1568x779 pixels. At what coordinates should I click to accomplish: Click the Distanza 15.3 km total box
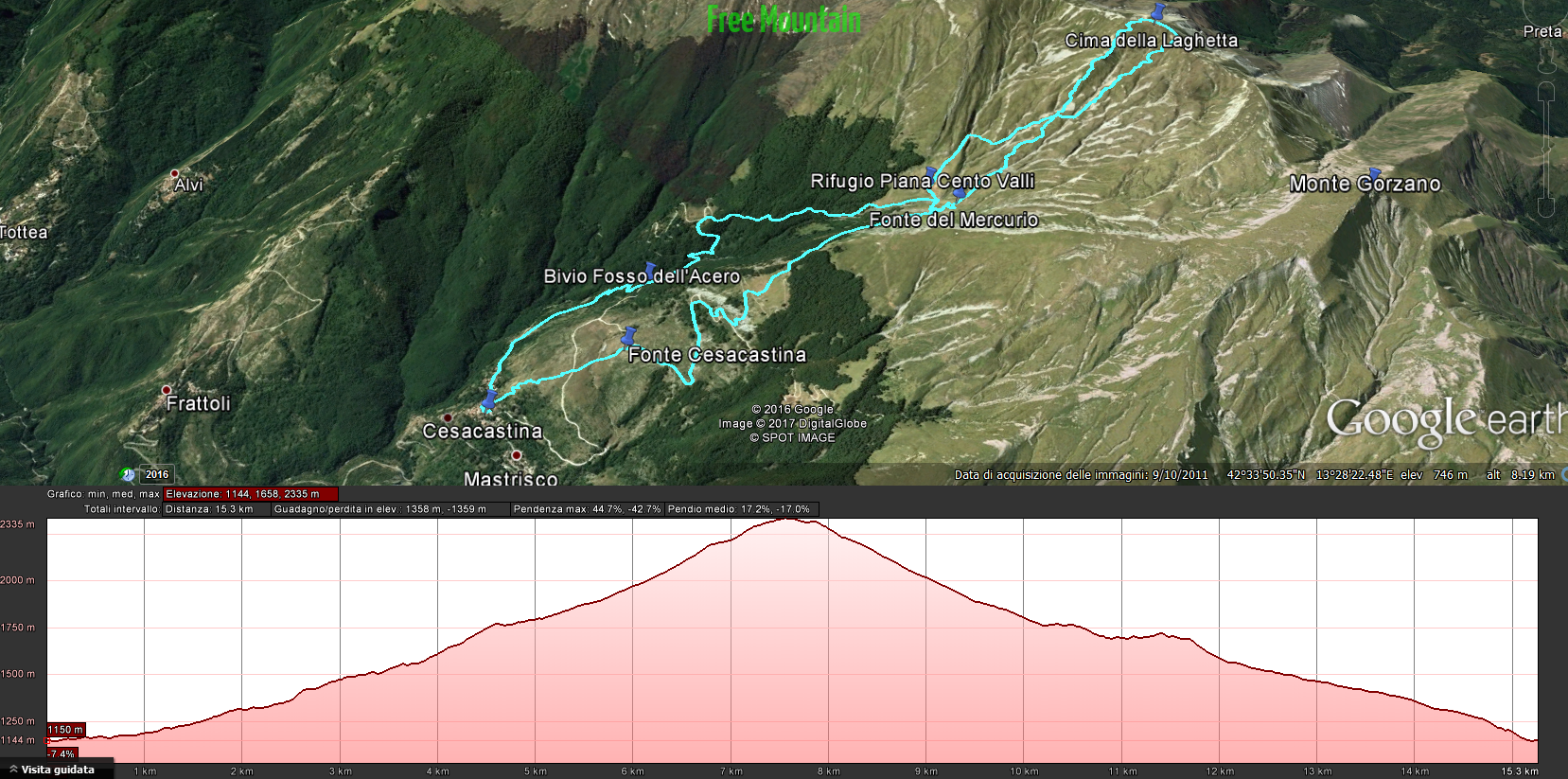coord(217,509)
